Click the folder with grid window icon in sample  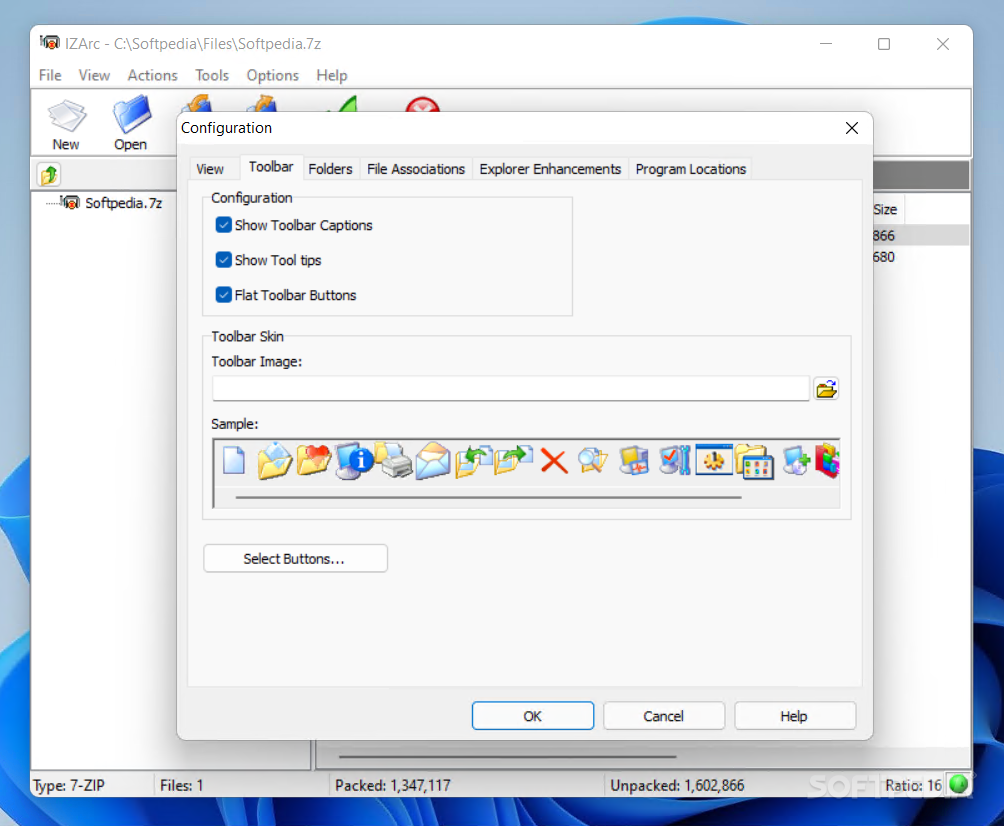click(x=755, y=461)
